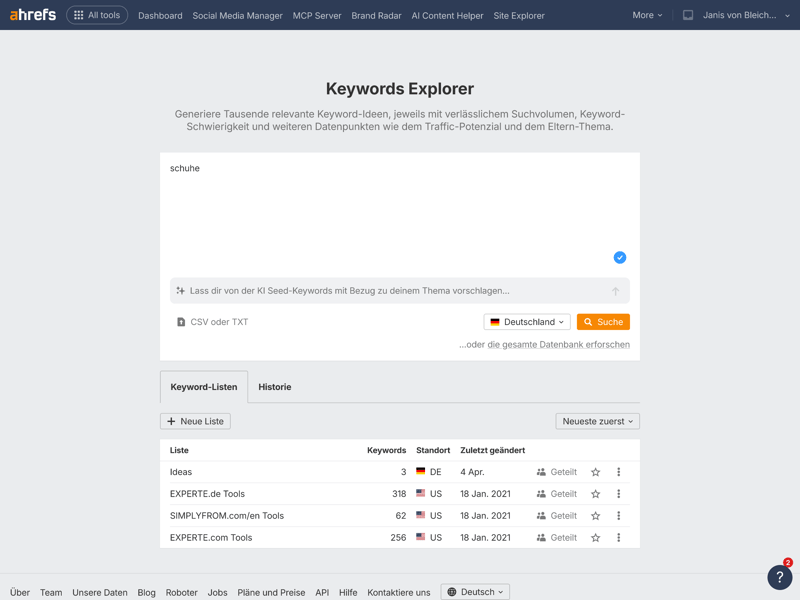Star the SIMPLYFROM.com/en Tools list
This screenshot has height=600, width=800.
tap(595, 516)
